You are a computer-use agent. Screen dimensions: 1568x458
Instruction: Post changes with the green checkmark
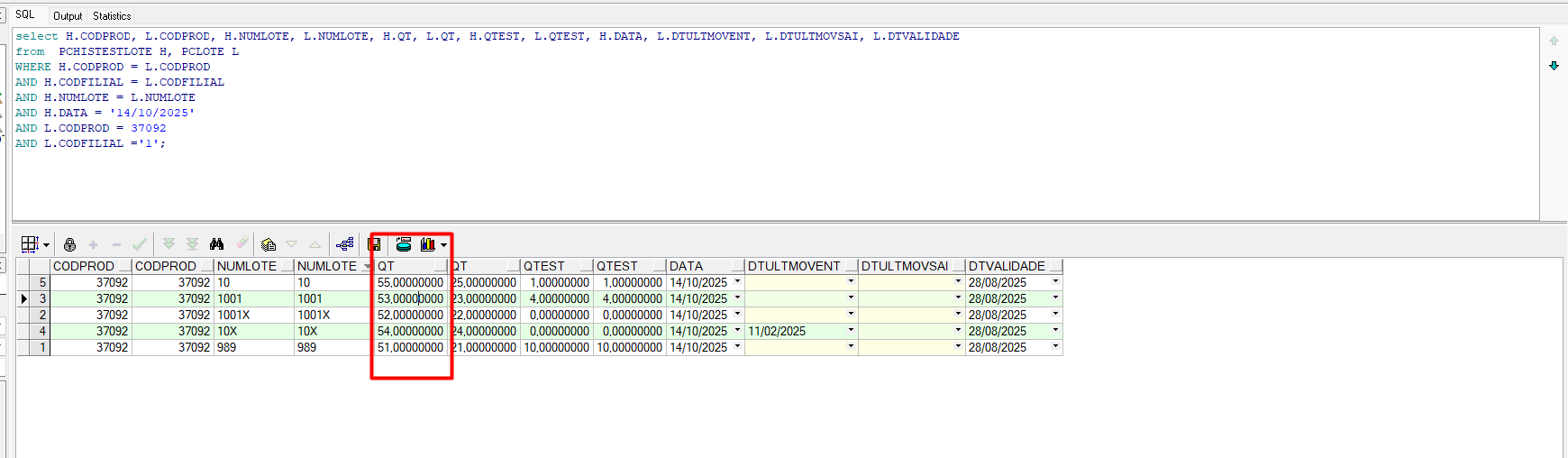coord(140,244)
